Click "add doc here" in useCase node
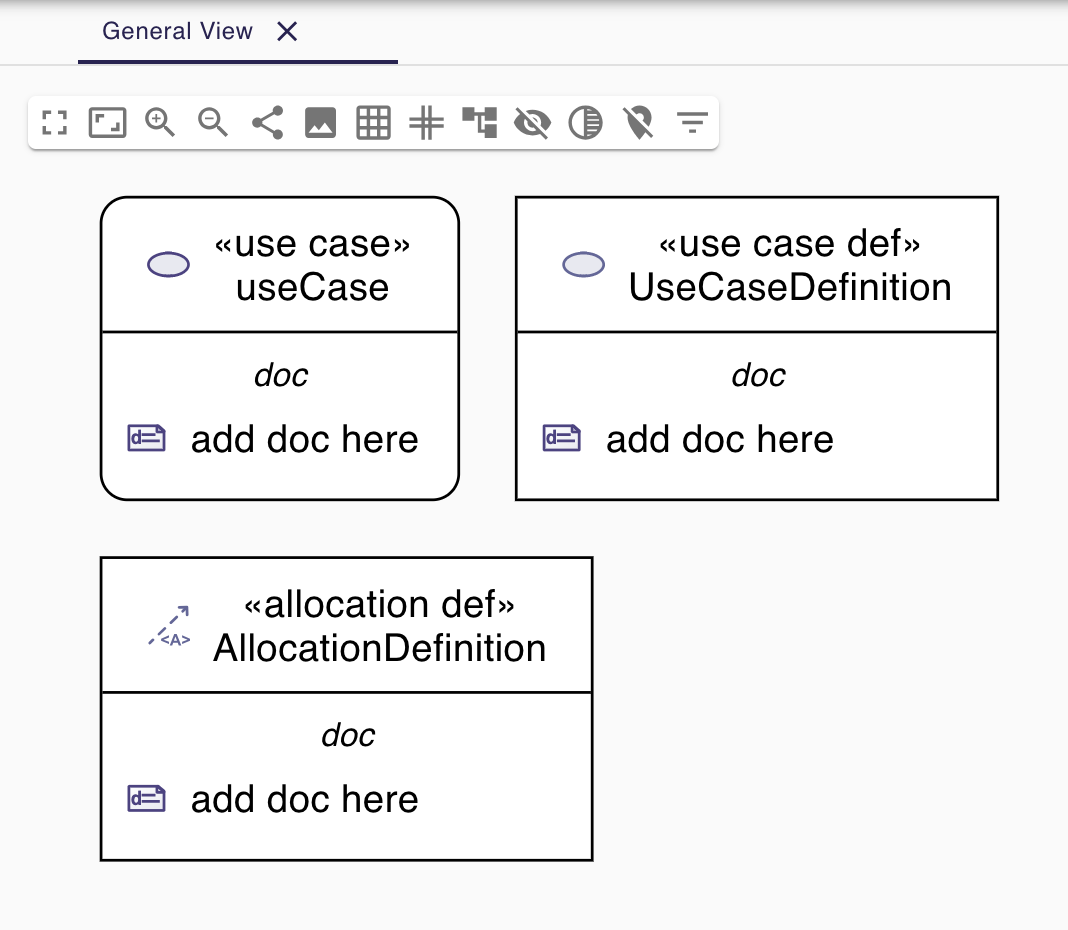Image resolution: width=1068 pixels, height=930 pixels. tap(304, 439)
